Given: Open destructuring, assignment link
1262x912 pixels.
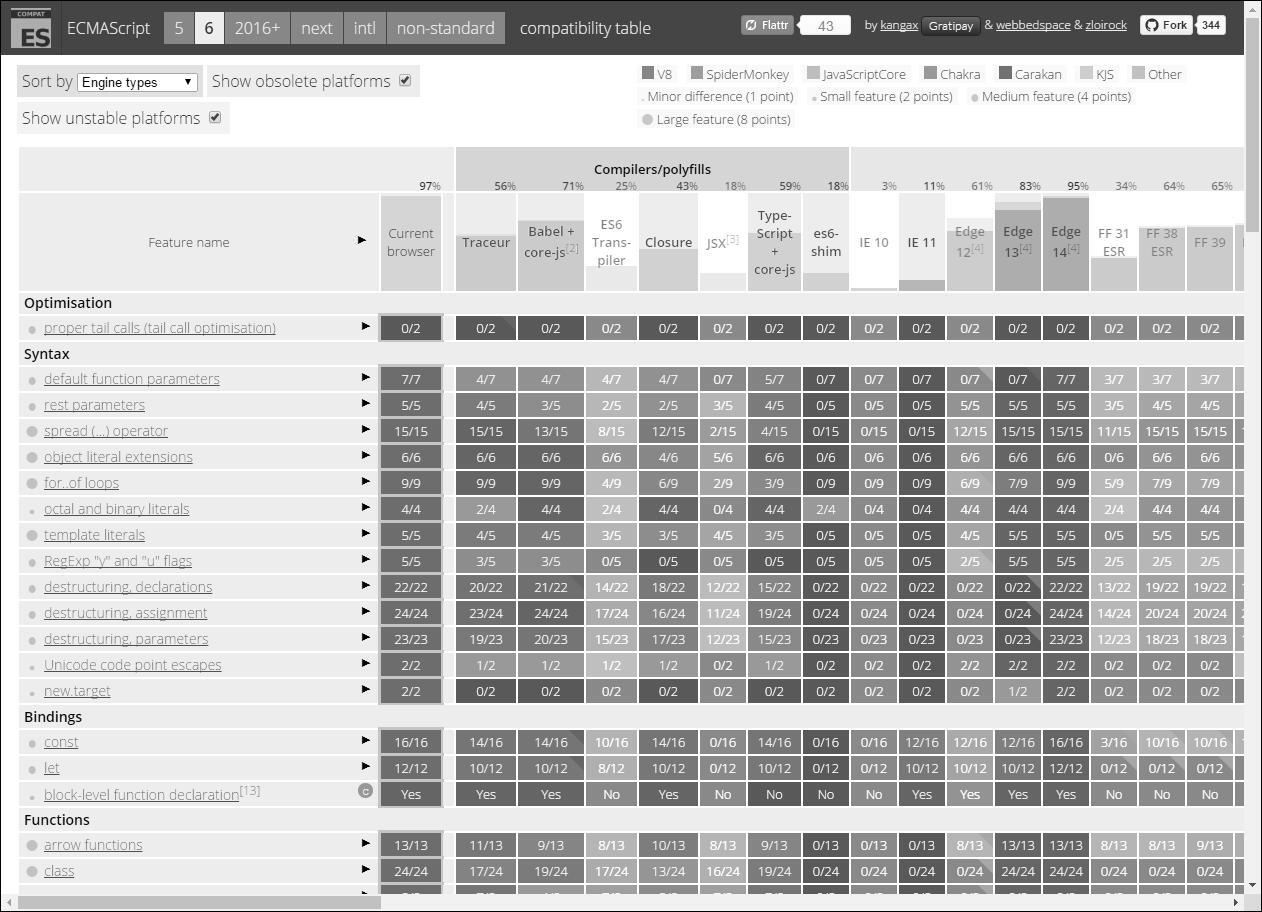Looking at the screenshot, I should click(125, 613).
